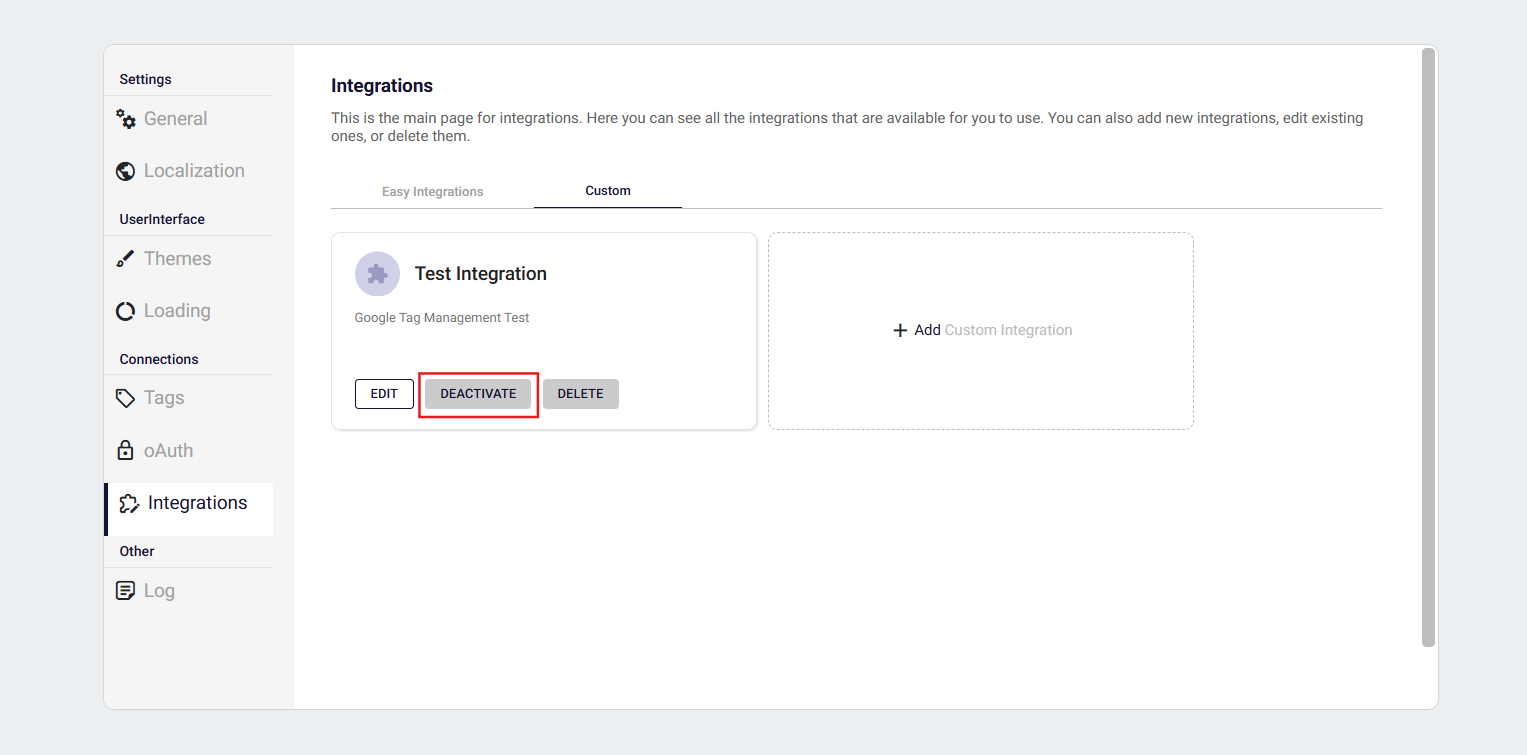Click the padlock icon beside oAuth
The image size is (1527, 755).
coord(126,451)
